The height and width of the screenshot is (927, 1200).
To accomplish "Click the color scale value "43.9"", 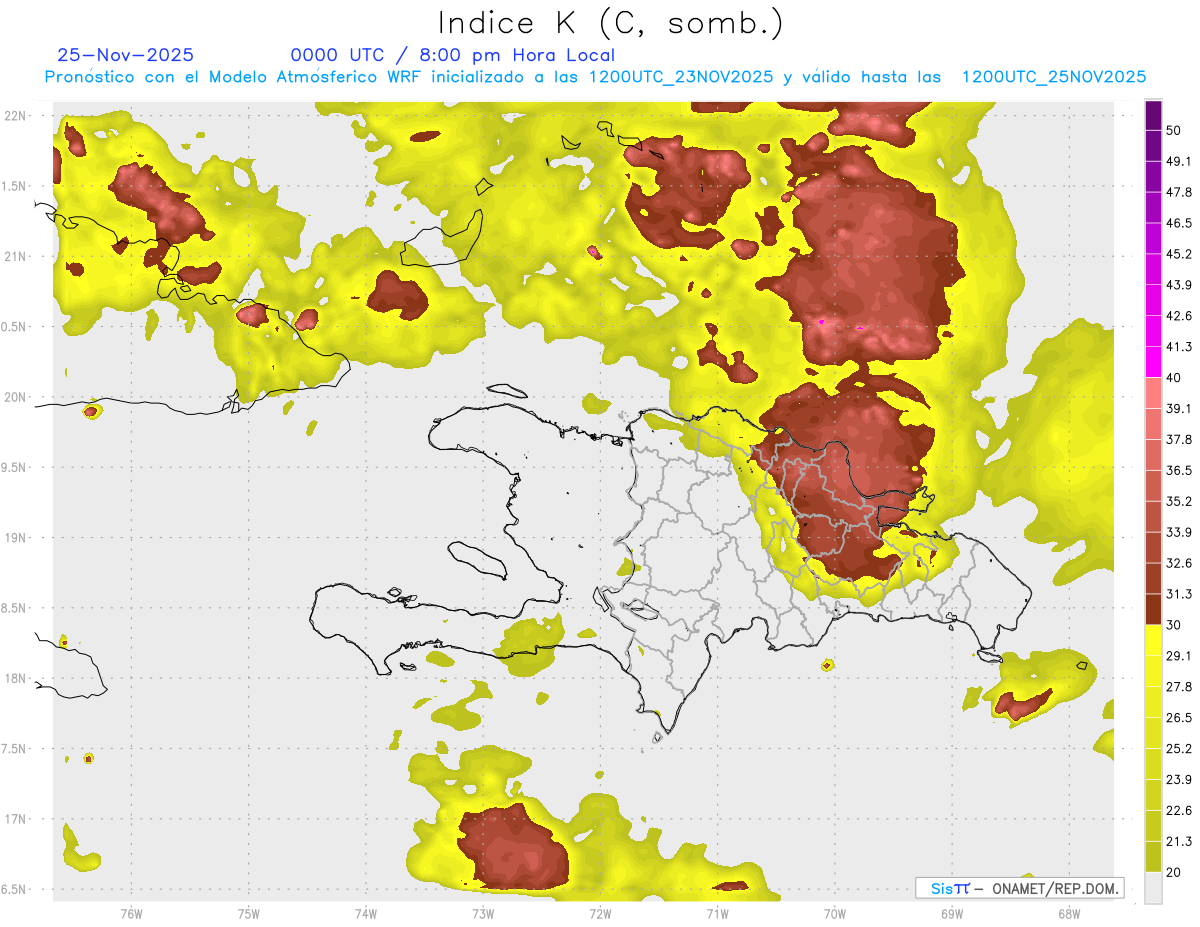I will 1178,285.
